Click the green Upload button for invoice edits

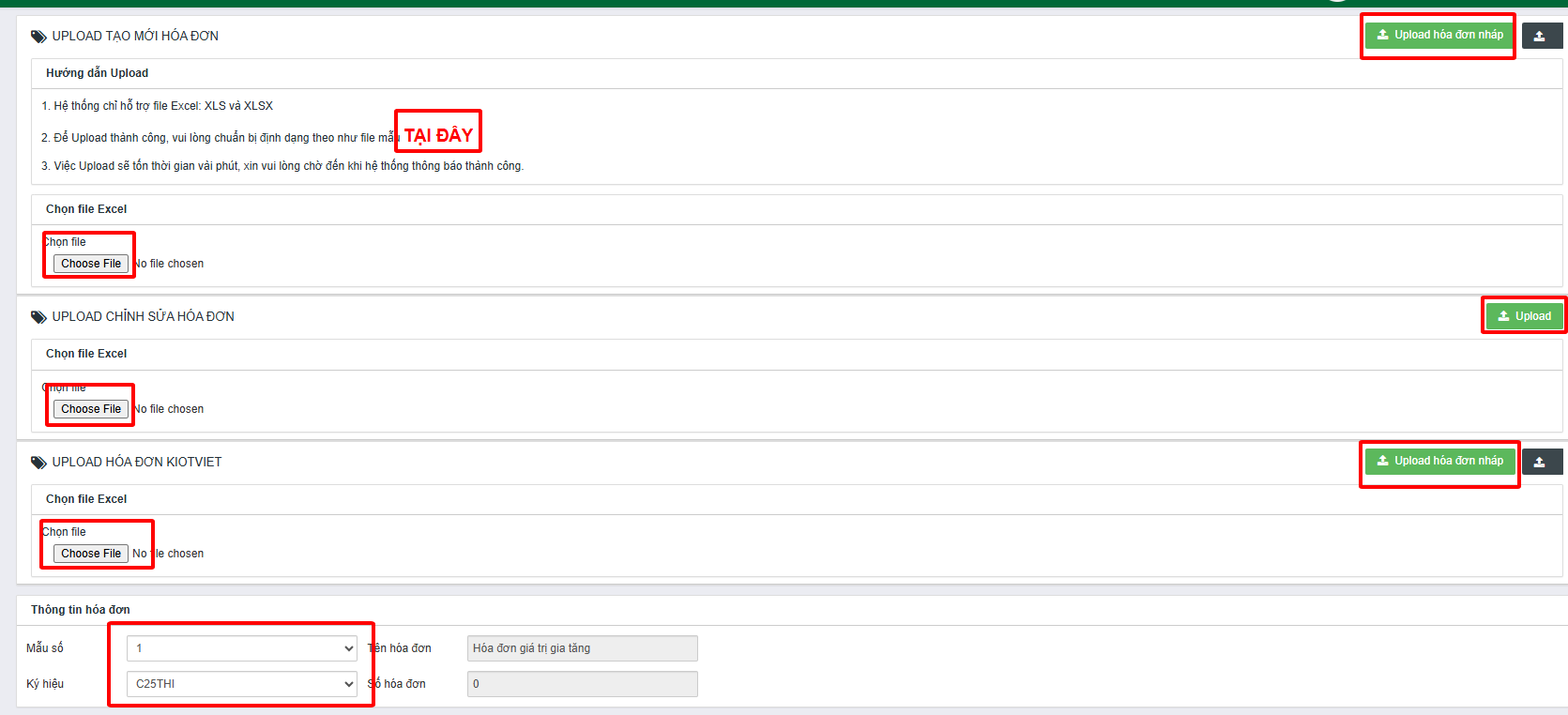1524,316
